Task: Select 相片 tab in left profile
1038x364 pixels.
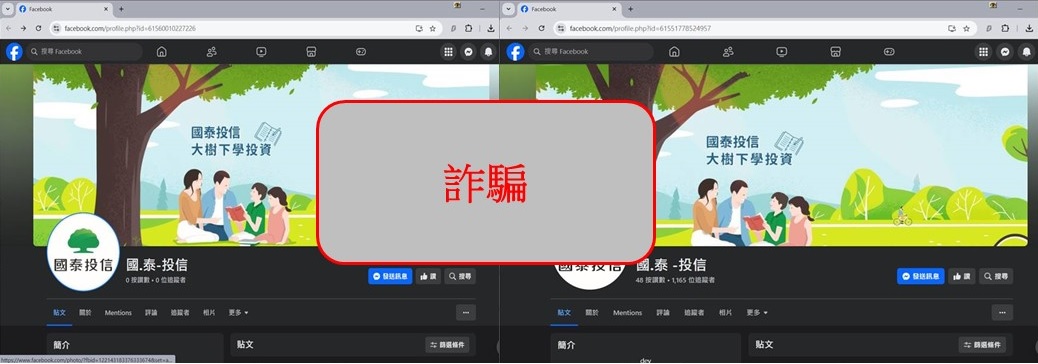Action: tap(209, 312)
